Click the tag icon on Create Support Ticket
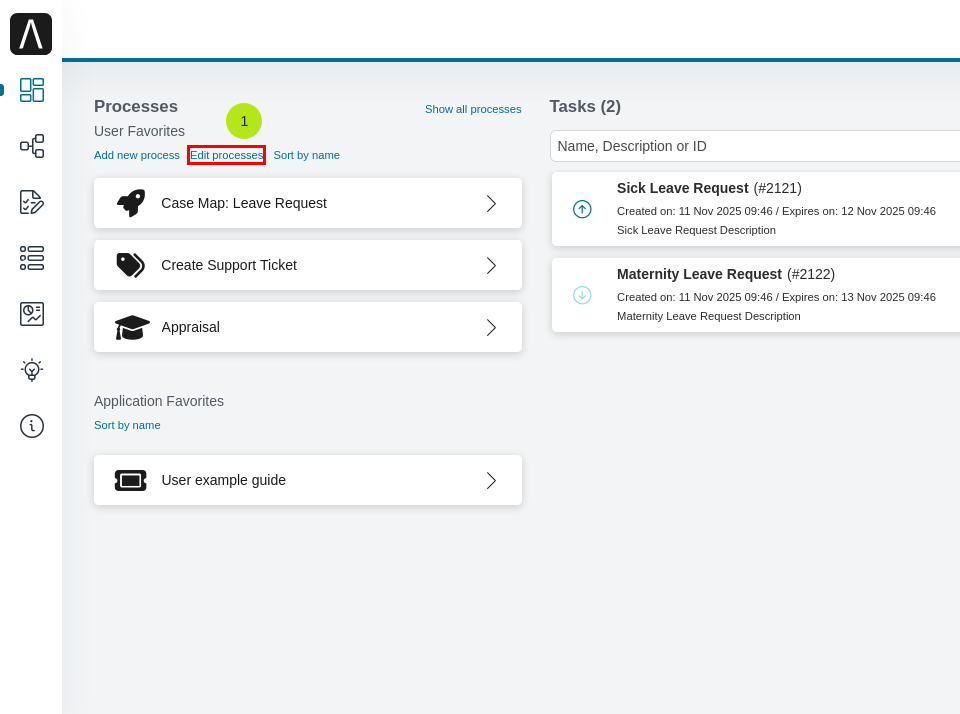 [129, 264]
